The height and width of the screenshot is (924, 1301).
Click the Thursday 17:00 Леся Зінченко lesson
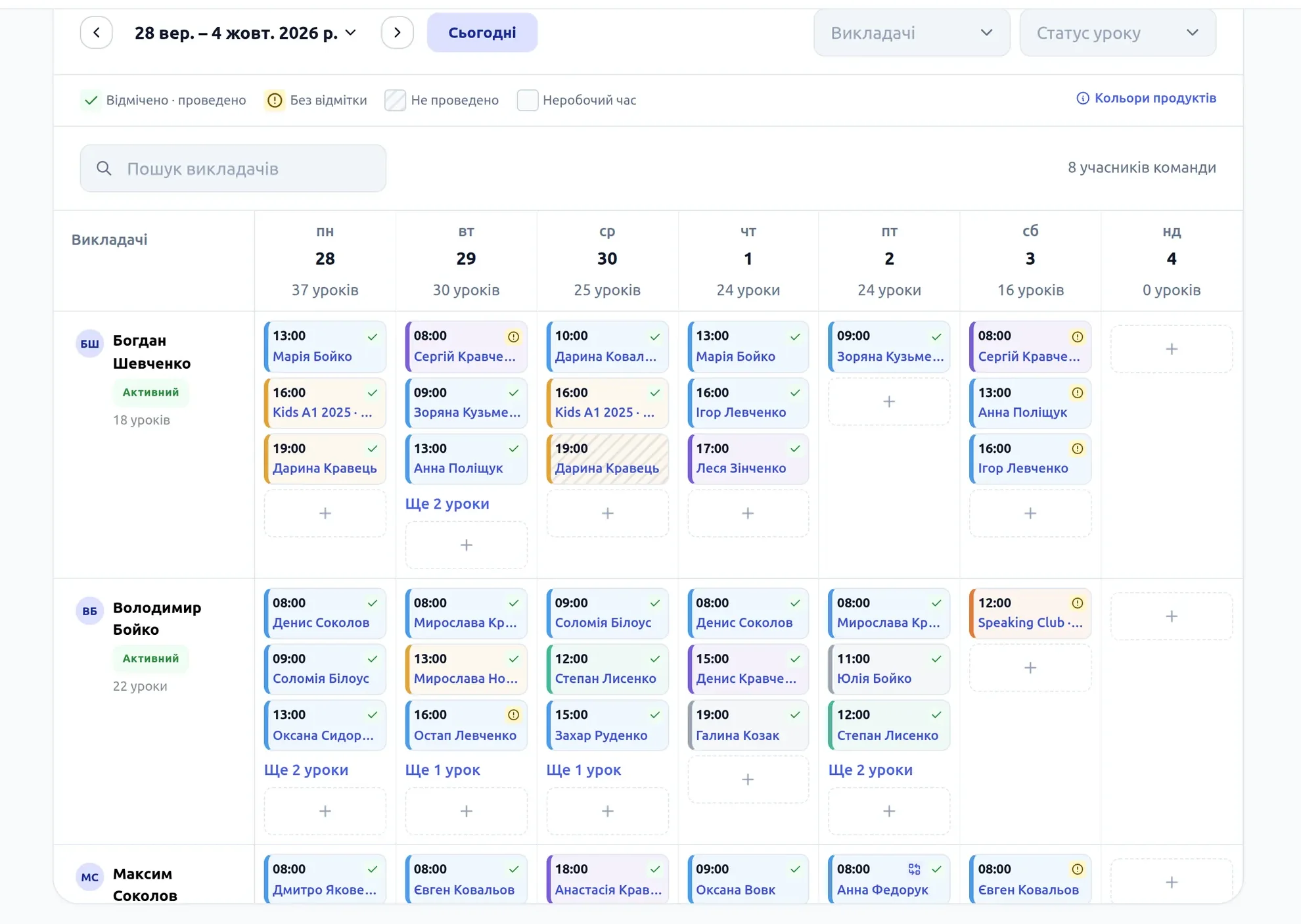pyautogui.click(x=748, y=459)
